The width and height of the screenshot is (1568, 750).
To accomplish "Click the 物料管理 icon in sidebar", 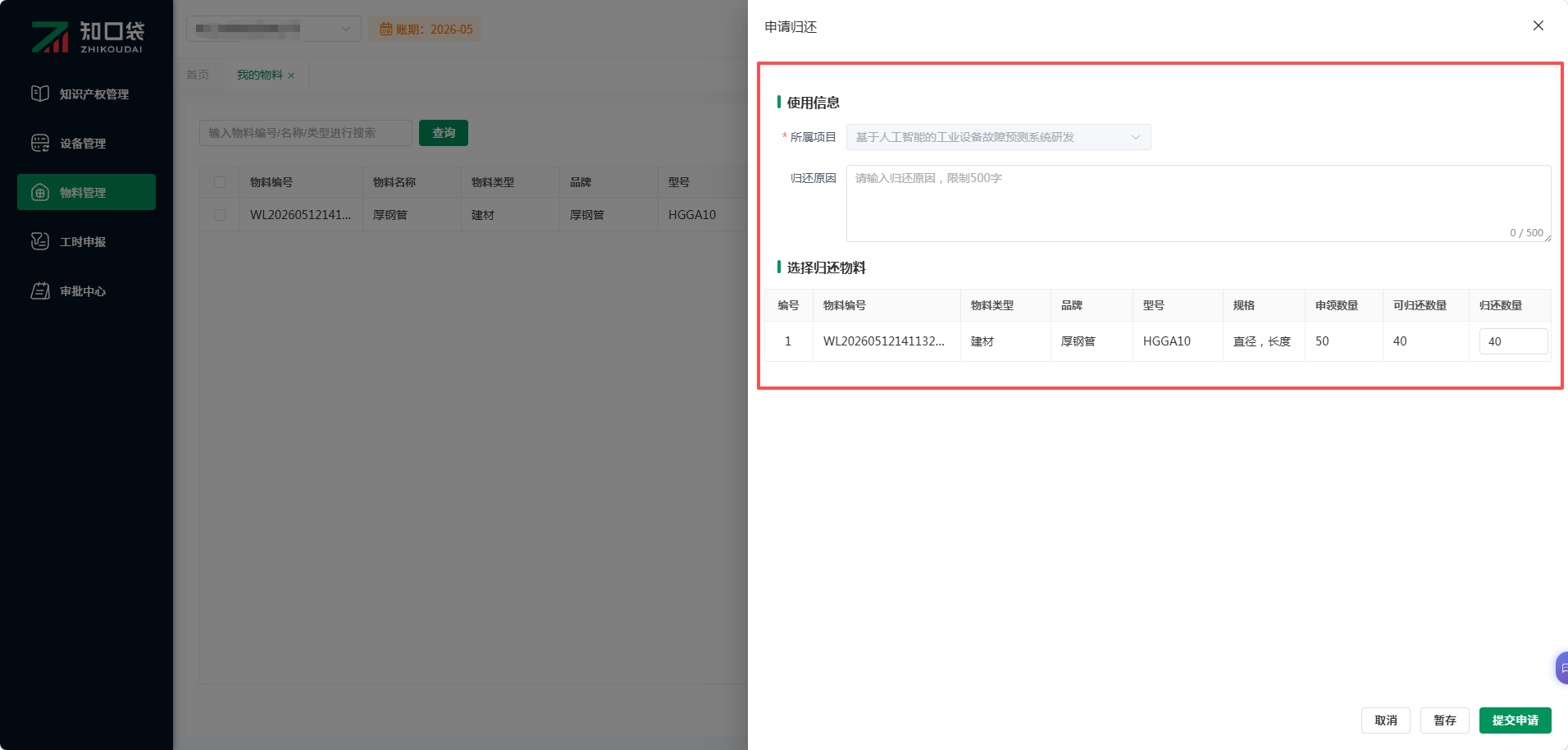I will pyautogui.click(x=40, y=192).
